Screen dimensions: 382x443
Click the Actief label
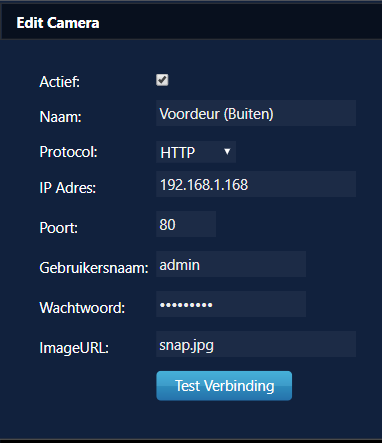60,82
